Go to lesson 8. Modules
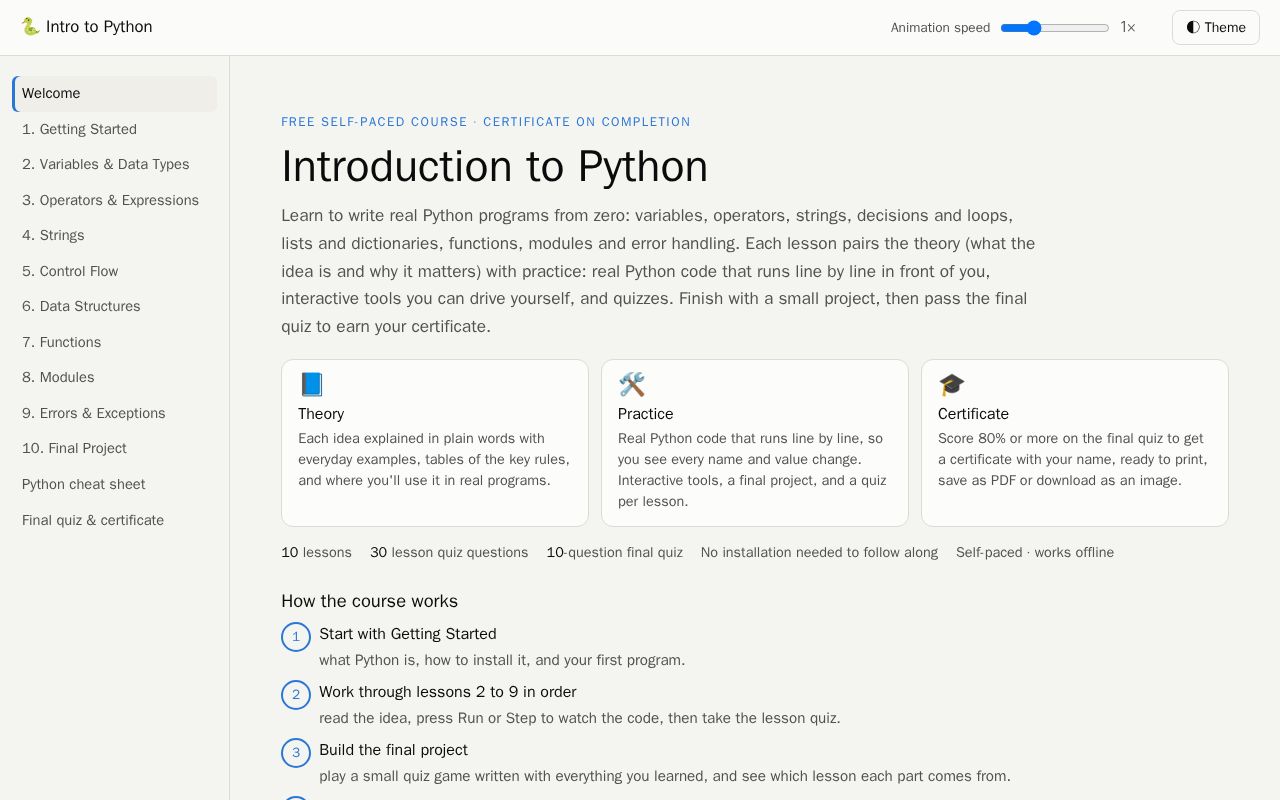 click(114, 377)
